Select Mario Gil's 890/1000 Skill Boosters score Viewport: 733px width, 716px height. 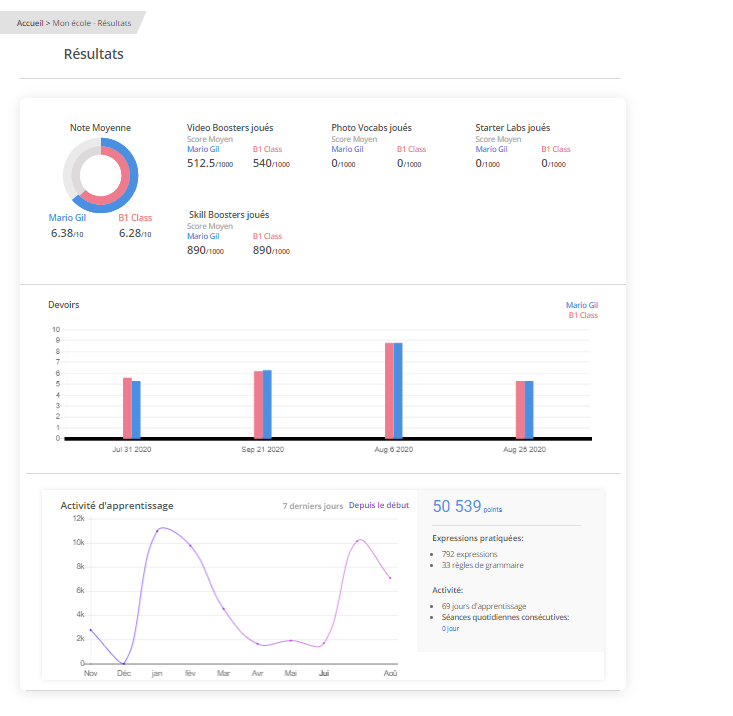205,251
